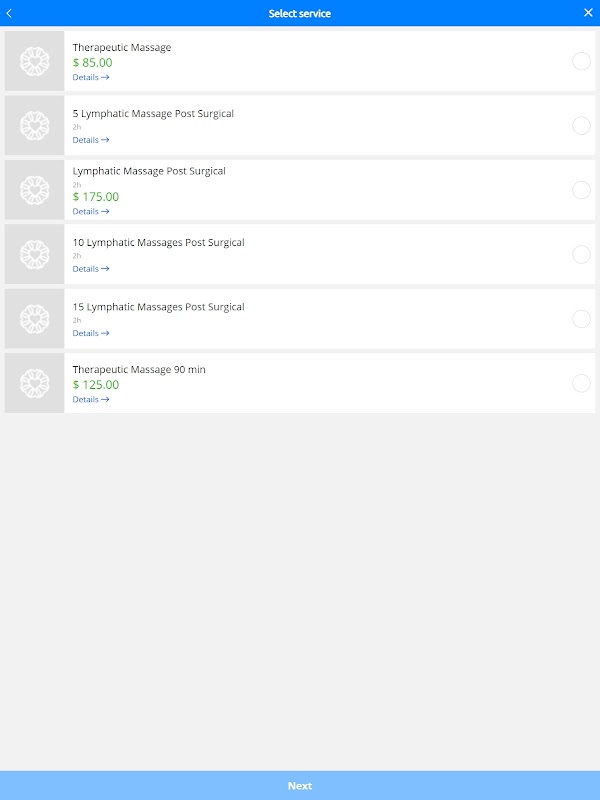The width and height of the screenshot is (600, 800).
Task: Open Details for Therapeutic Massage $85
Action: coord(91,77)
